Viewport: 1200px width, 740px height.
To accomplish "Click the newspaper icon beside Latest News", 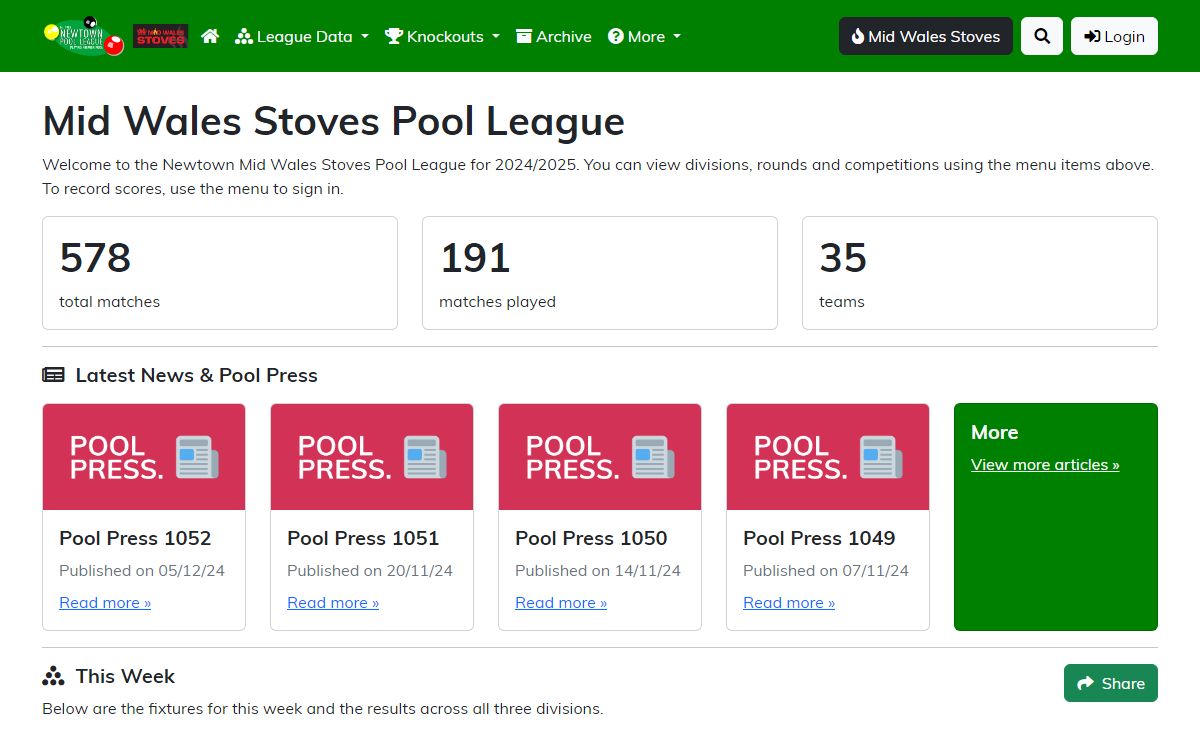I will [x=53, y=375].
